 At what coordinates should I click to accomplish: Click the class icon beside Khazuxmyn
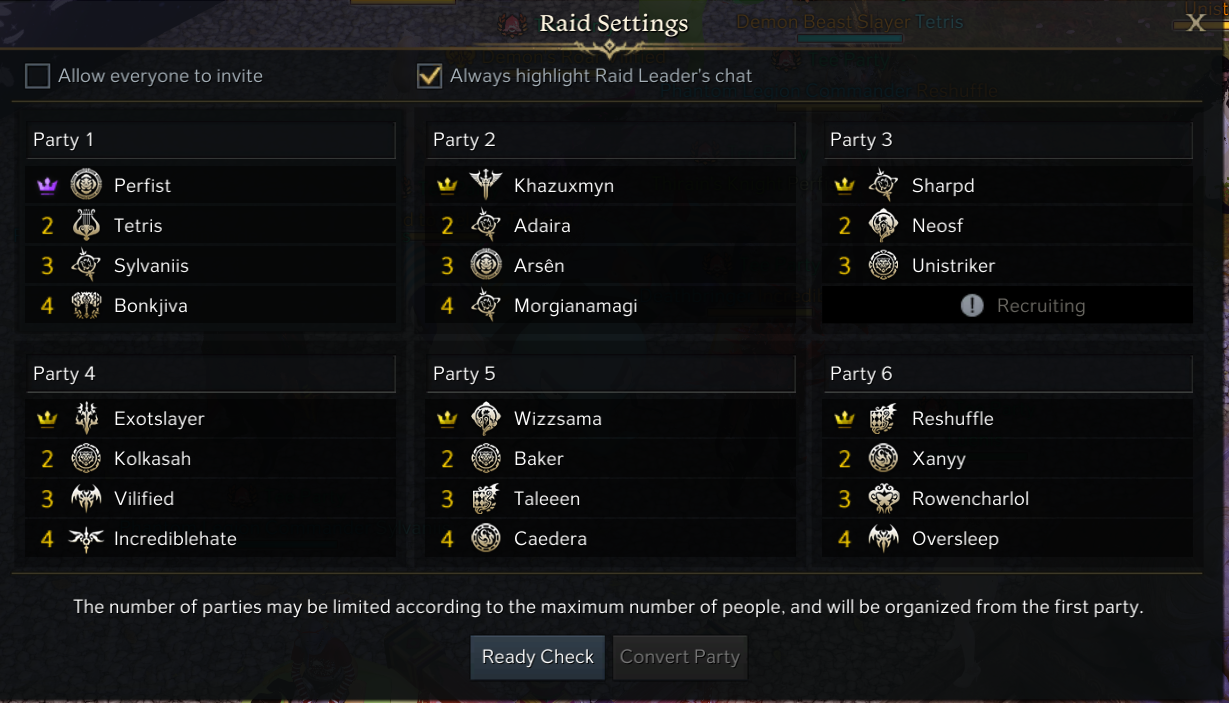(x=486, y=185)
